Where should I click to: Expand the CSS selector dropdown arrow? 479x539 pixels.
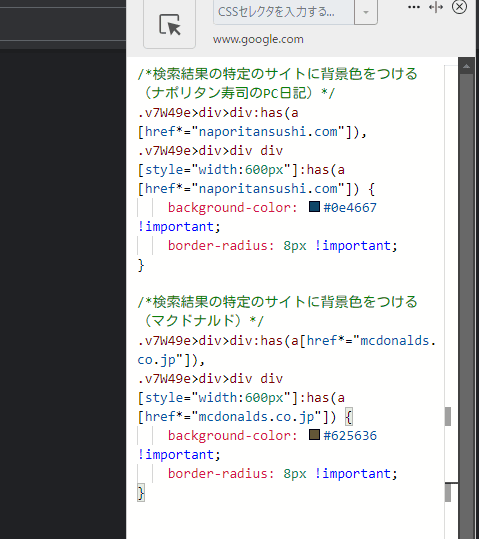pyautogui.click(x=366, y=12)
